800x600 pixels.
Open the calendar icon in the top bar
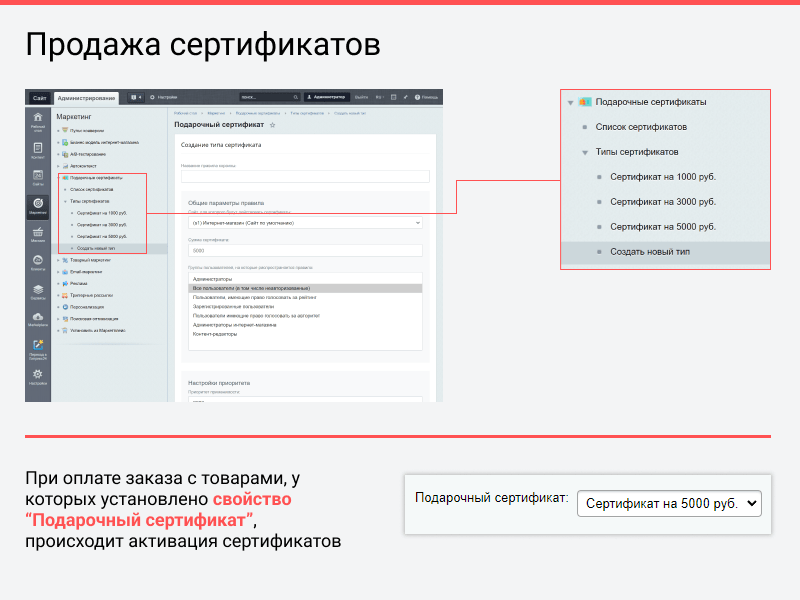[394, 97]
